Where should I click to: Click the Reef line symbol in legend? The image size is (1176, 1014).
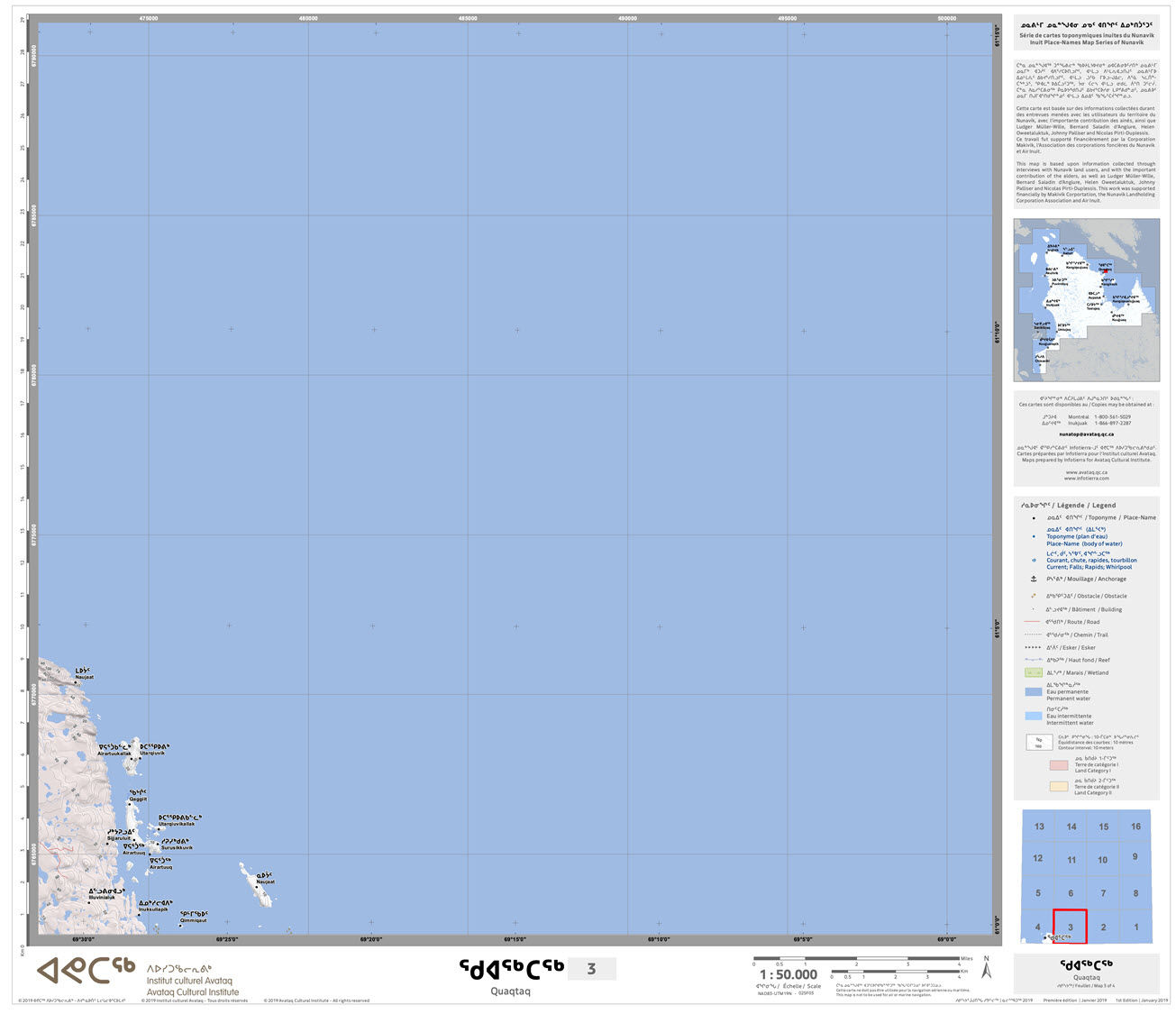1033,660
